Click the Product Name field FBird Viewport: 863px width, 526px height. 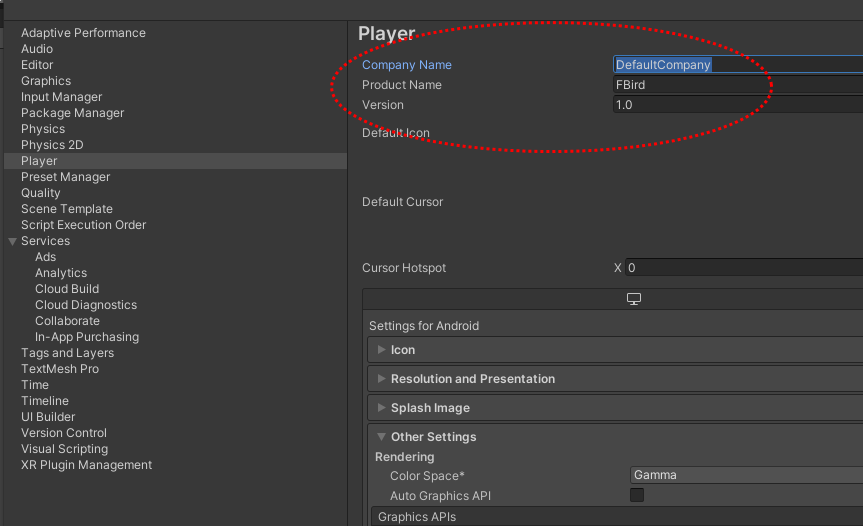[738, 85]
